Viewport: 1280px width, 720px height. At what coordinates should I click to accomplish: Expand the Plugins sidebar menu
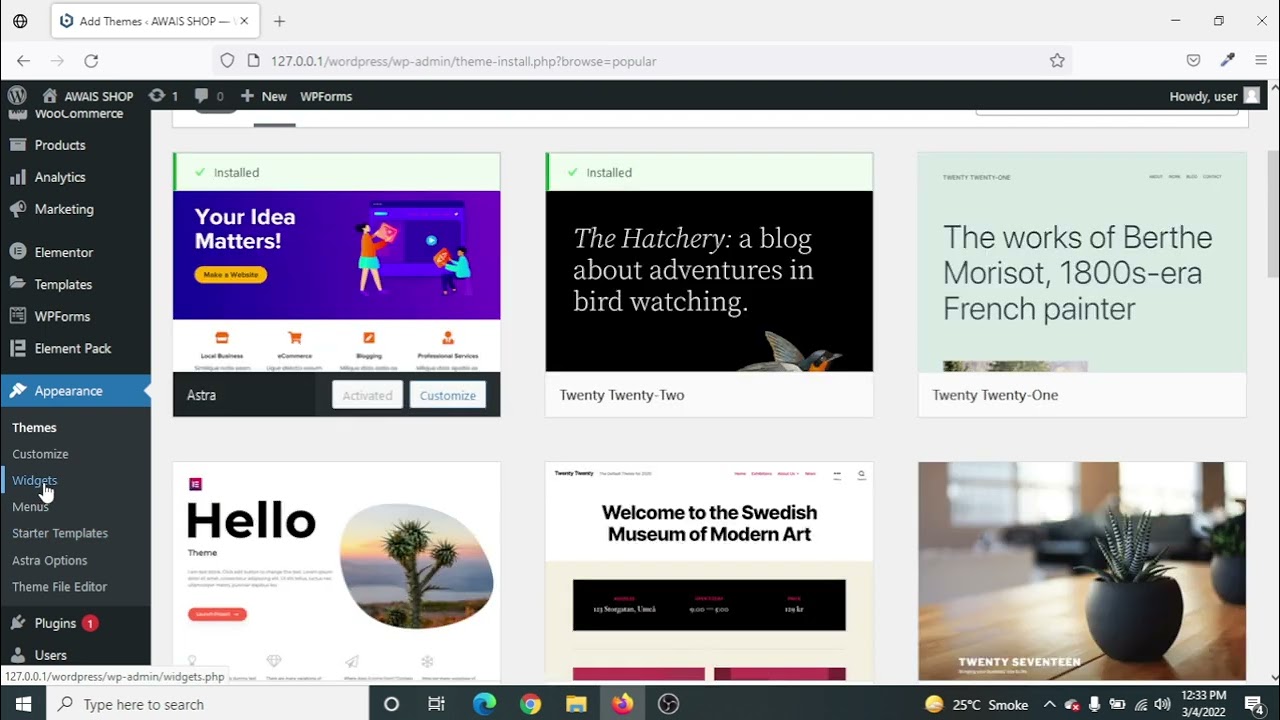pos(55,623)
